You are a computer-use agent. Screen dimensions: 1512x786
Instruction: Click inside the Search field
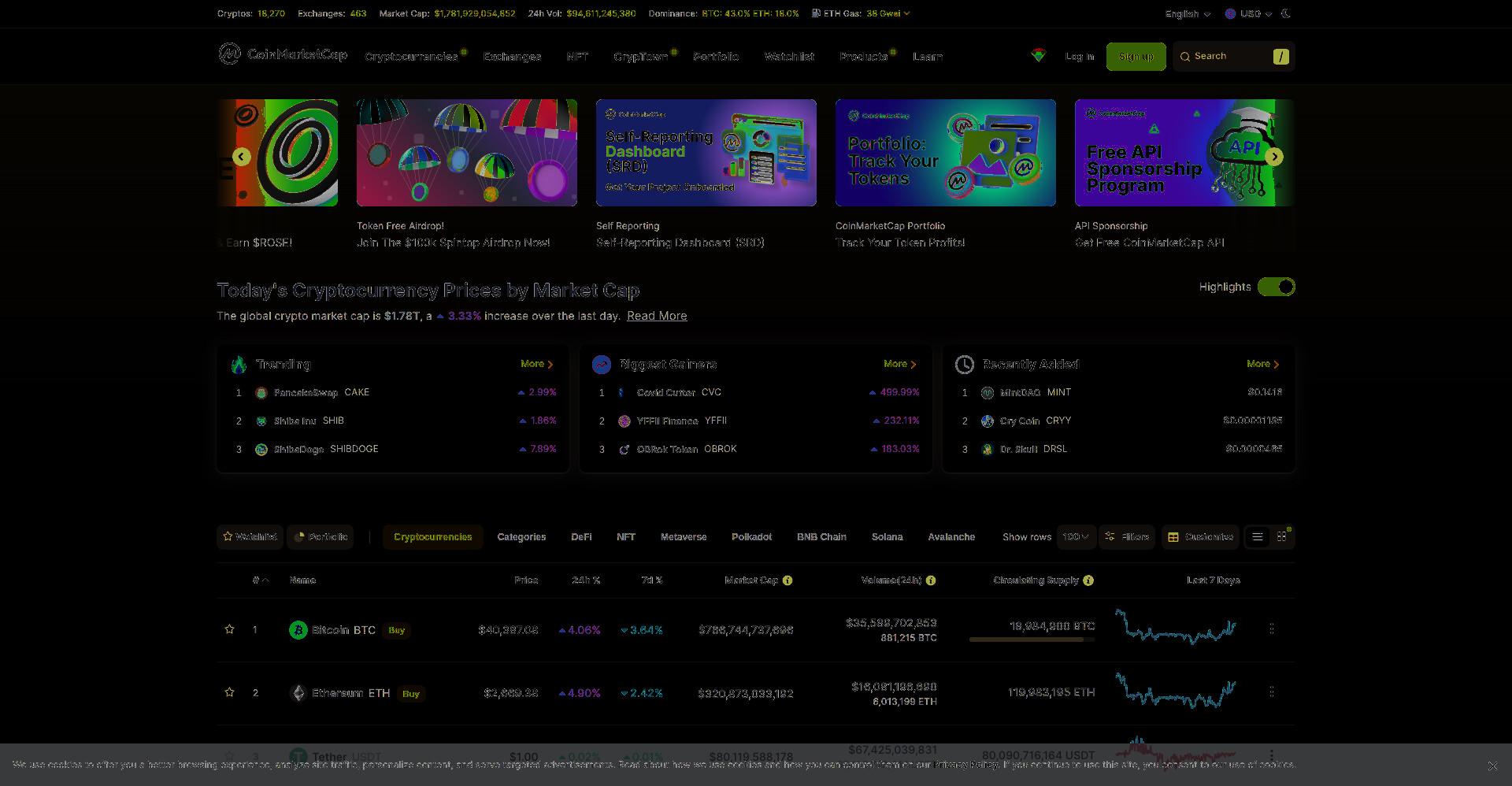tap(1233, 57)
